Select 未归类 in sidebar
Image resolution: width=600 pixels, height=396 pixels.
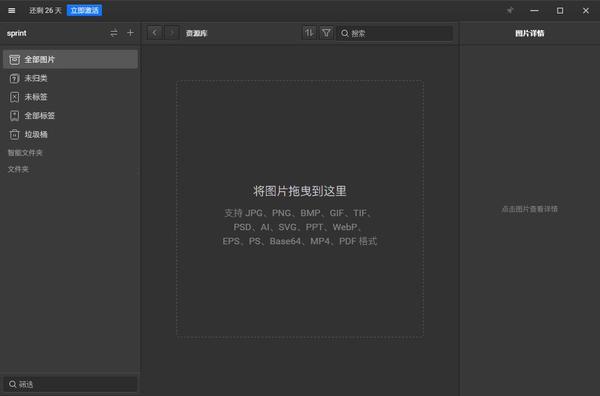tap(70, 78)
